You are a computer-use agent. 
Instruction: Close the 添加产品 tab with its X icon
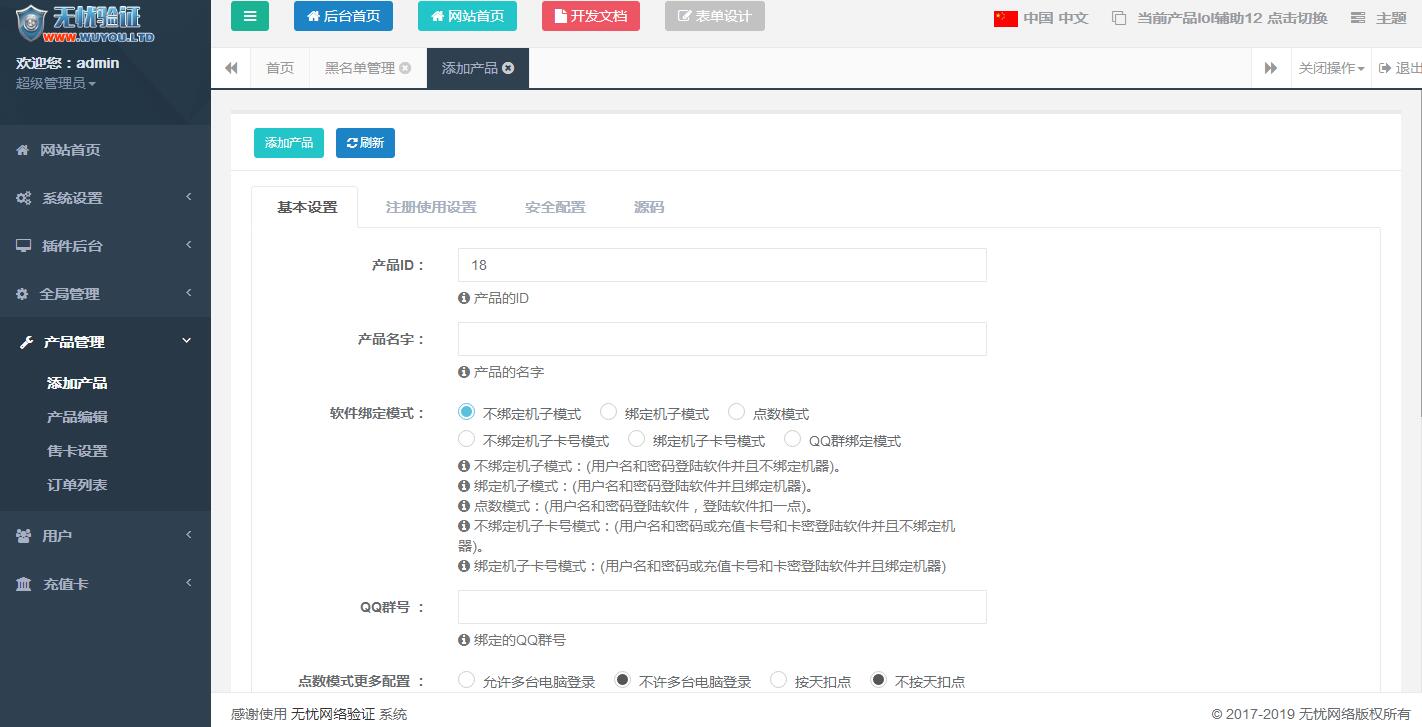pyautogui.click(x=508, y=68)
